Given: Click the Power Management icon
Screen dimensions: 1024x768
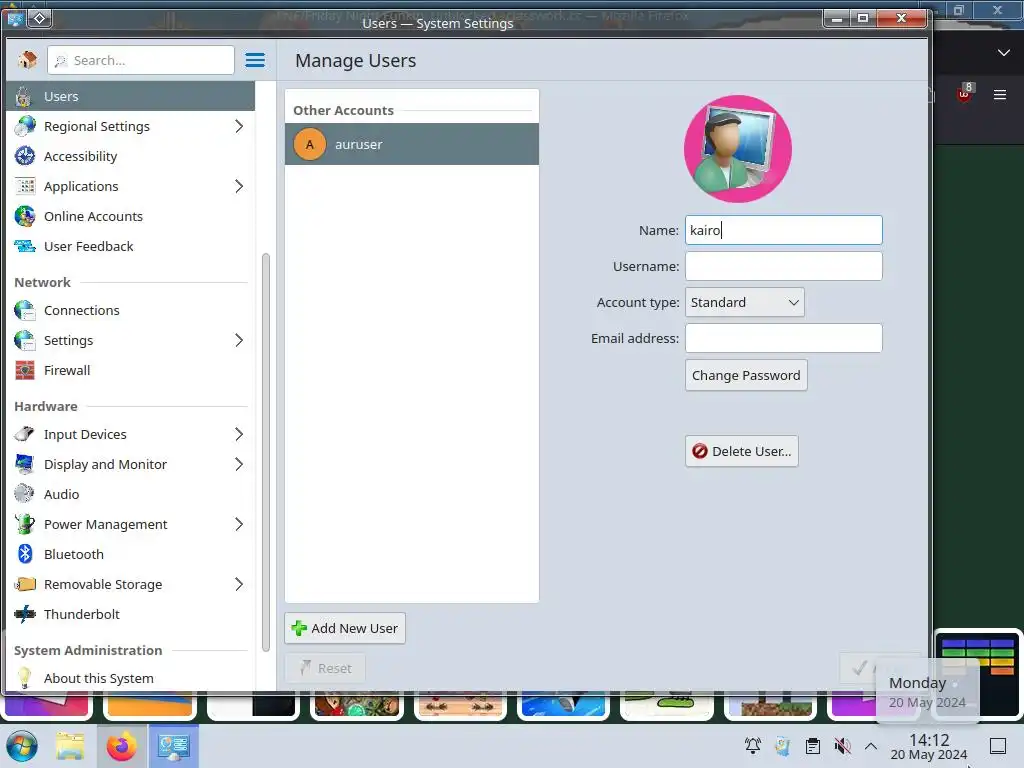Looking at the screenshot, I should tap(24, 524).
